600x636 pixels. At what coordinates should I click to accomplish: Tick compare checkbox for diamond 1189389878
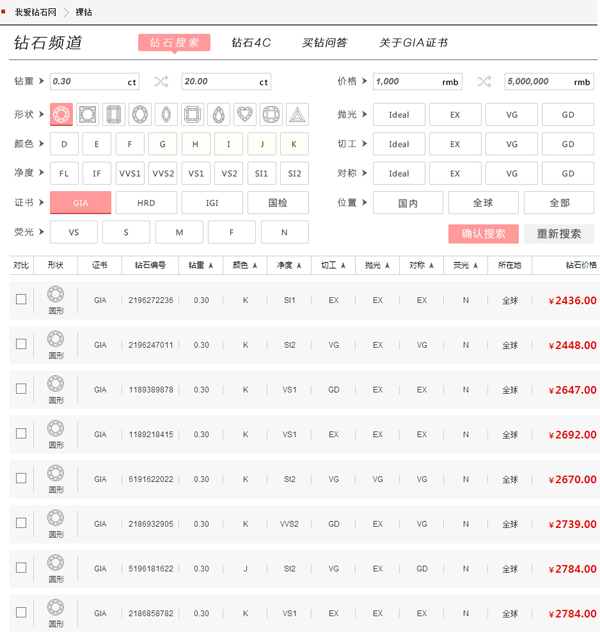(x=21, y=389)
